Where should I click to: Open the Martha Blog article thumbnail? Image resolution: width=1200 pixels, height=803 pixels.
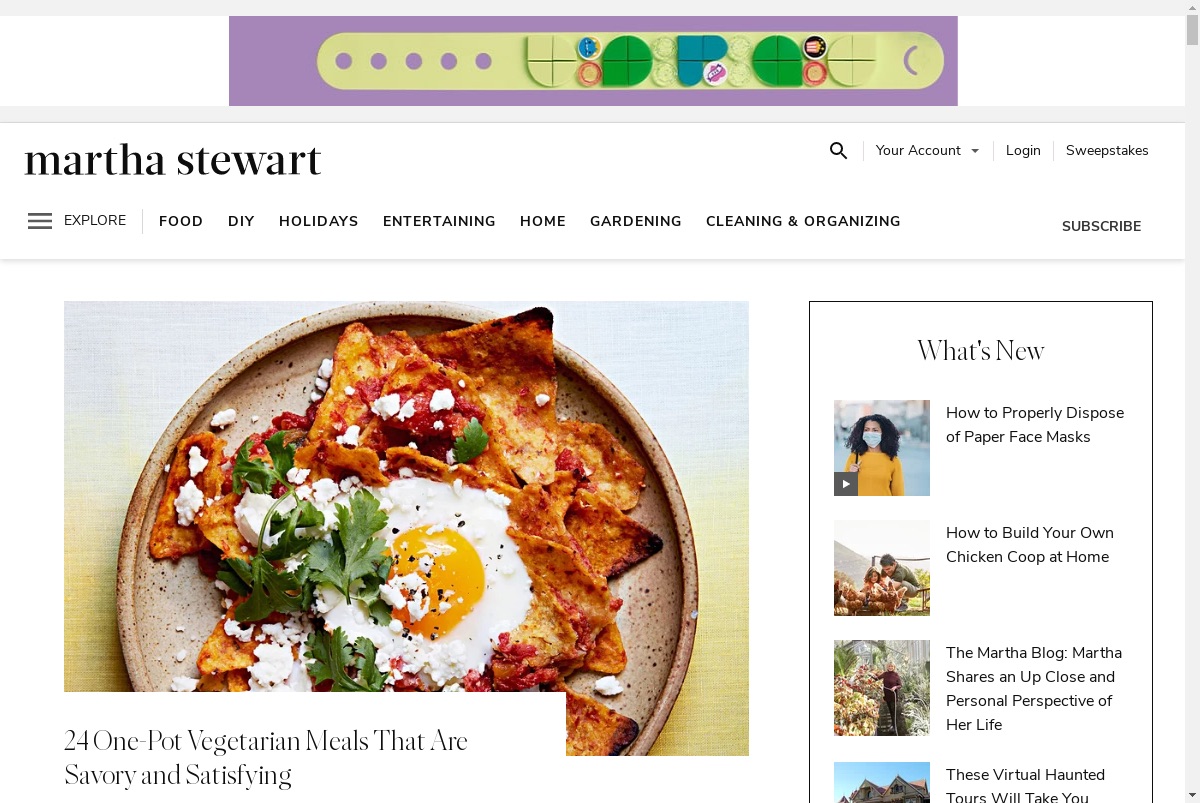[882, 688]
